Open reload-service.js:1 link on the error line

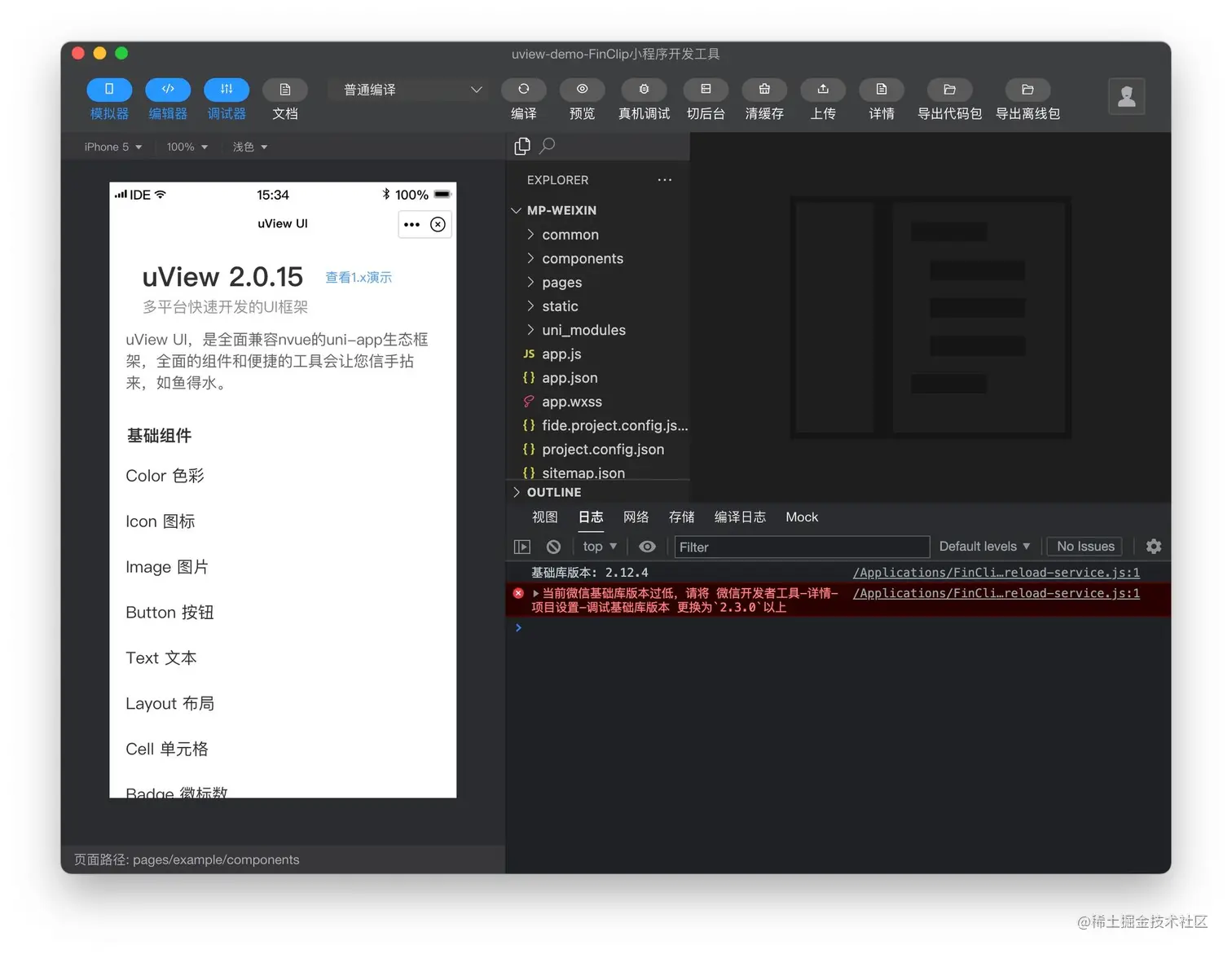pyautogui.click(x=996, y=593)
